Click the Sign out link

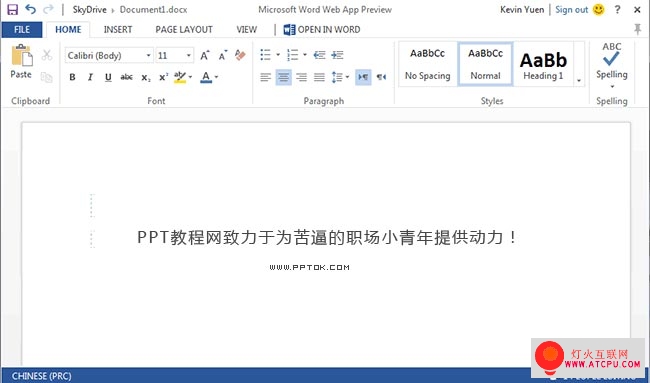point(571,10)
